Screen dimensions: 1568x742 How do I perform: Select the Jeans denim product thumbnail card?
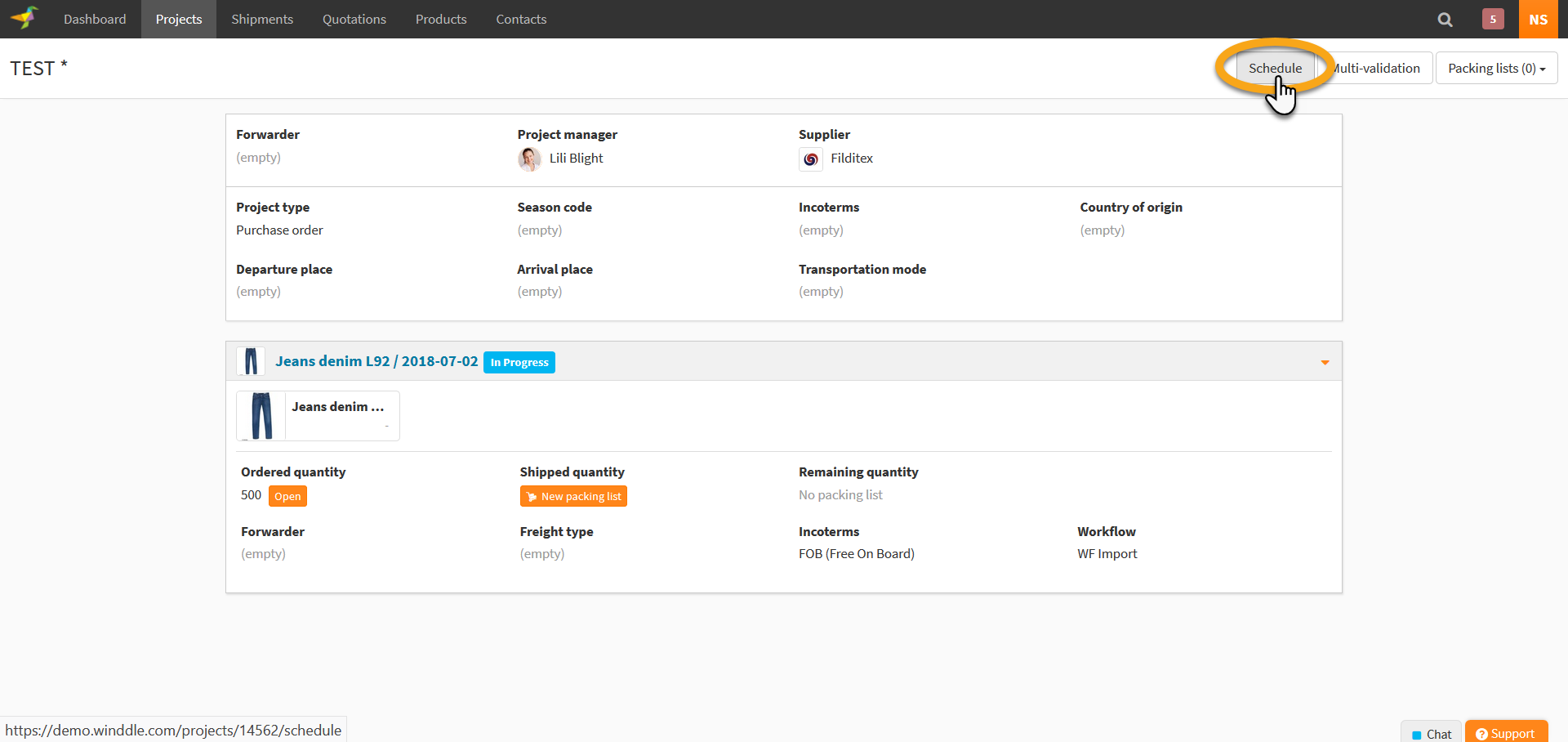(318, 416)
